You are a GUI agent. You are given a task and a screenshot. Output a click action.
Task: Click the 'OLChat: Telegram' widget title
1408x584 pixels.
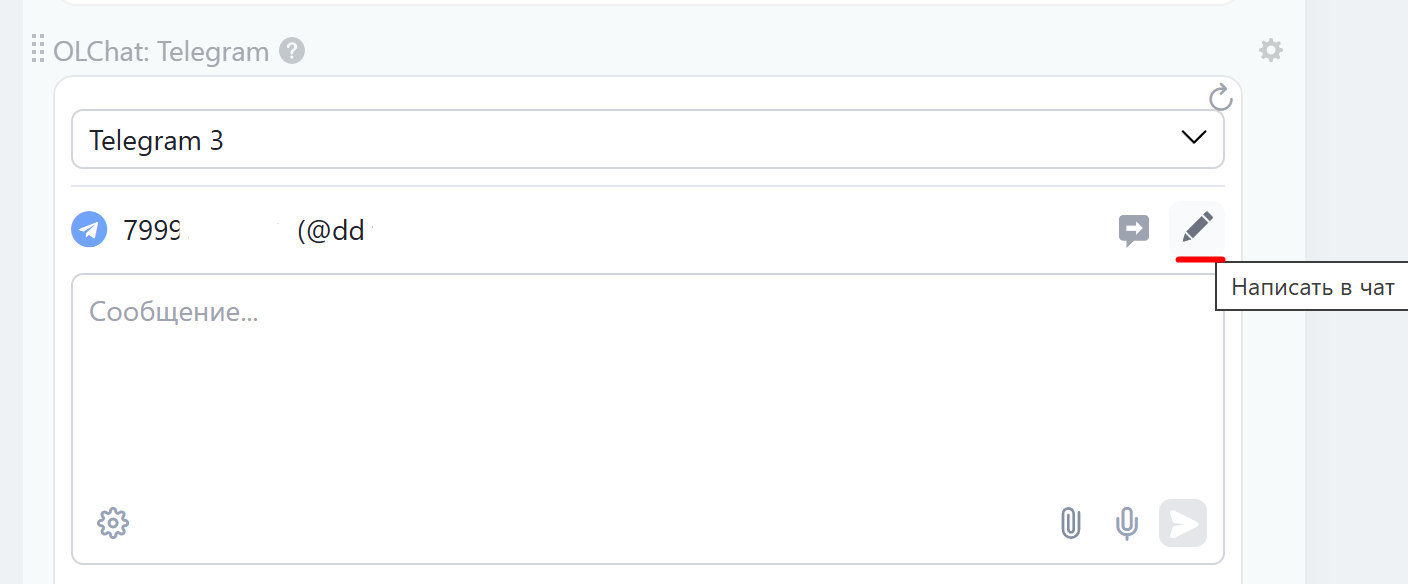(162, 51)
